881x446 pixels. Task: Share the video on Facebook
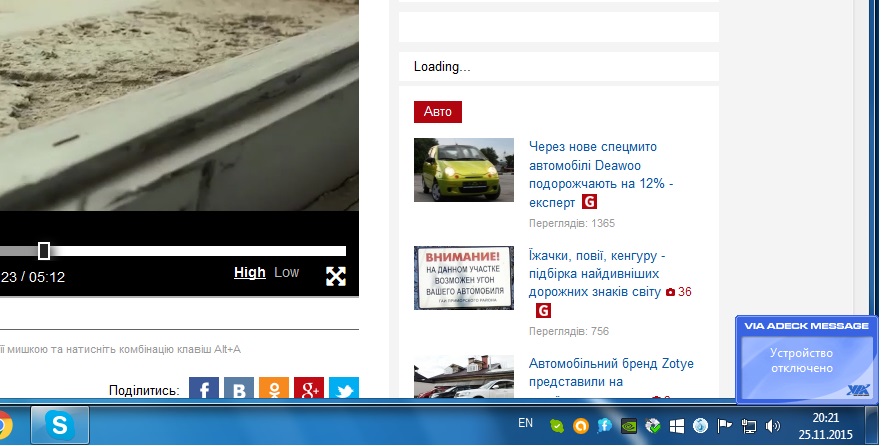204,390
